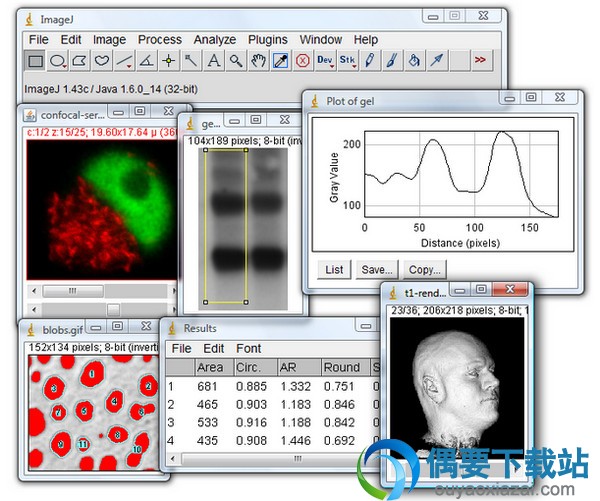Select the Arrow tool
The image size is (600, 501).
pyautogui.click(x=437, y=60)
